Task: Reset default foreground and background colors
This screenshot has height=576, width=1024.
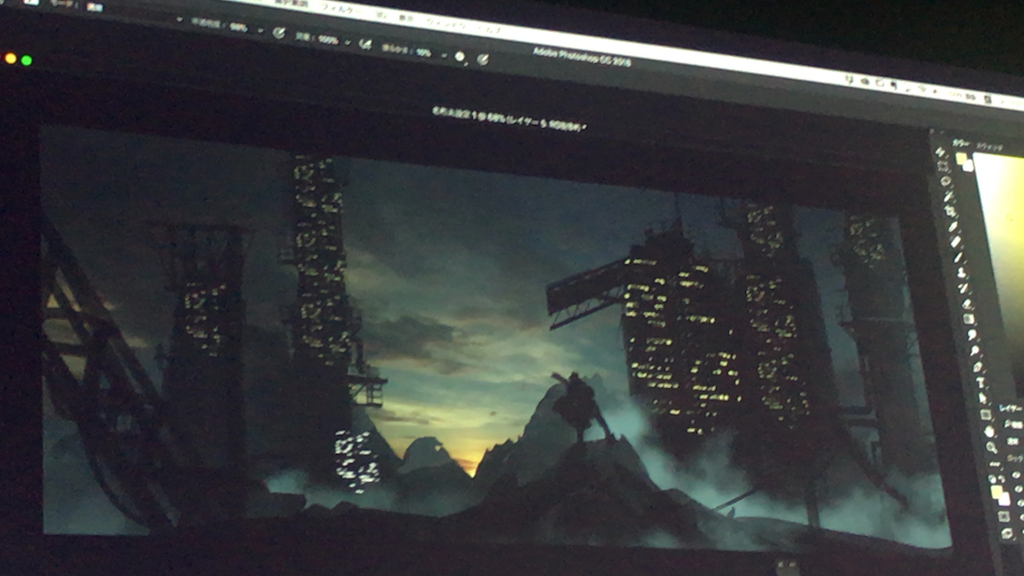Action: pyautogui.click(x=993, y=478)
